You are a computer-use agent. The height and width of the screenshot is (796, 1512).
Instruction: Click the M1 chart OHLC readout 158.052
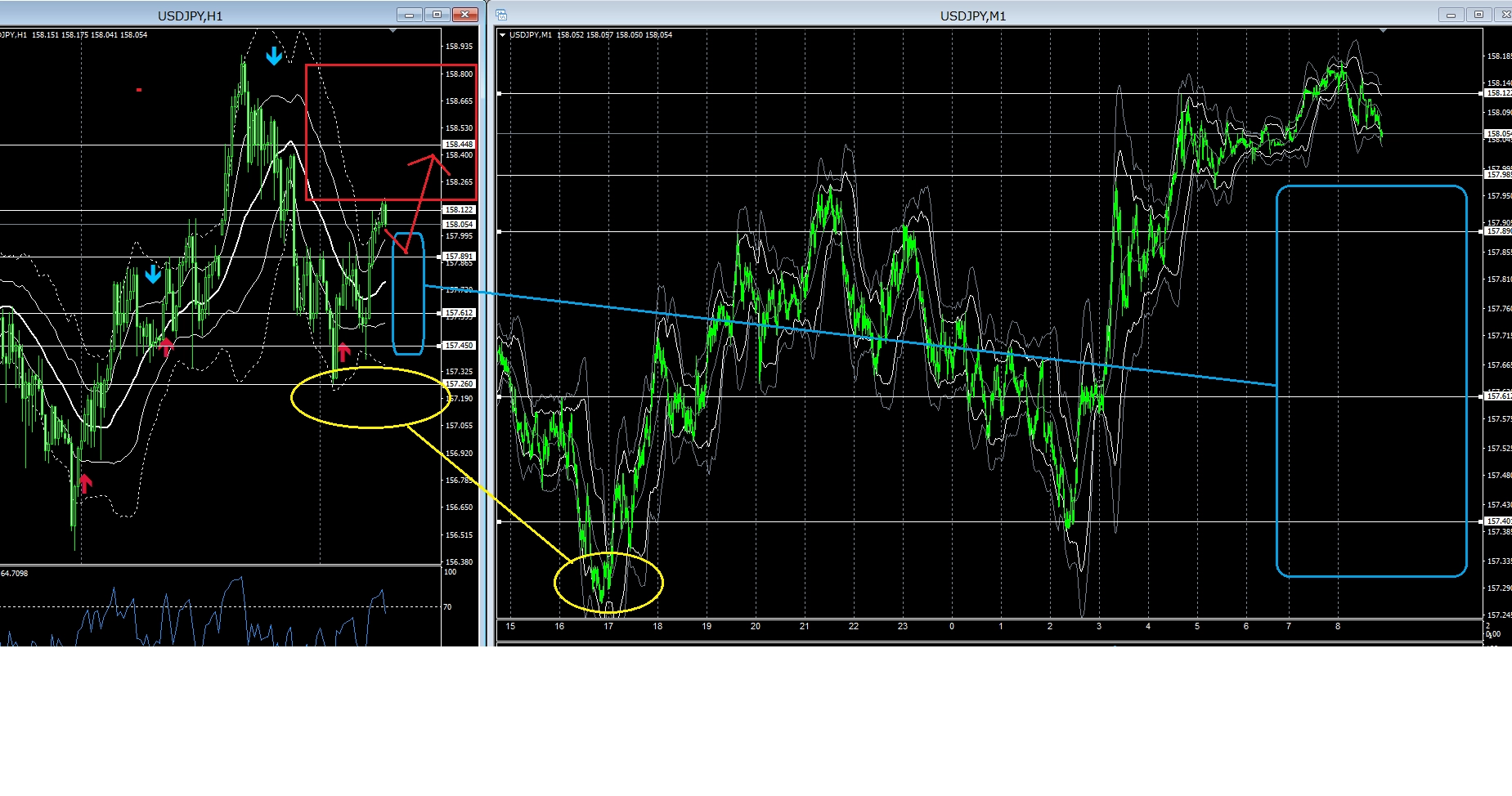pyautogui.click(x=570, y=35)
